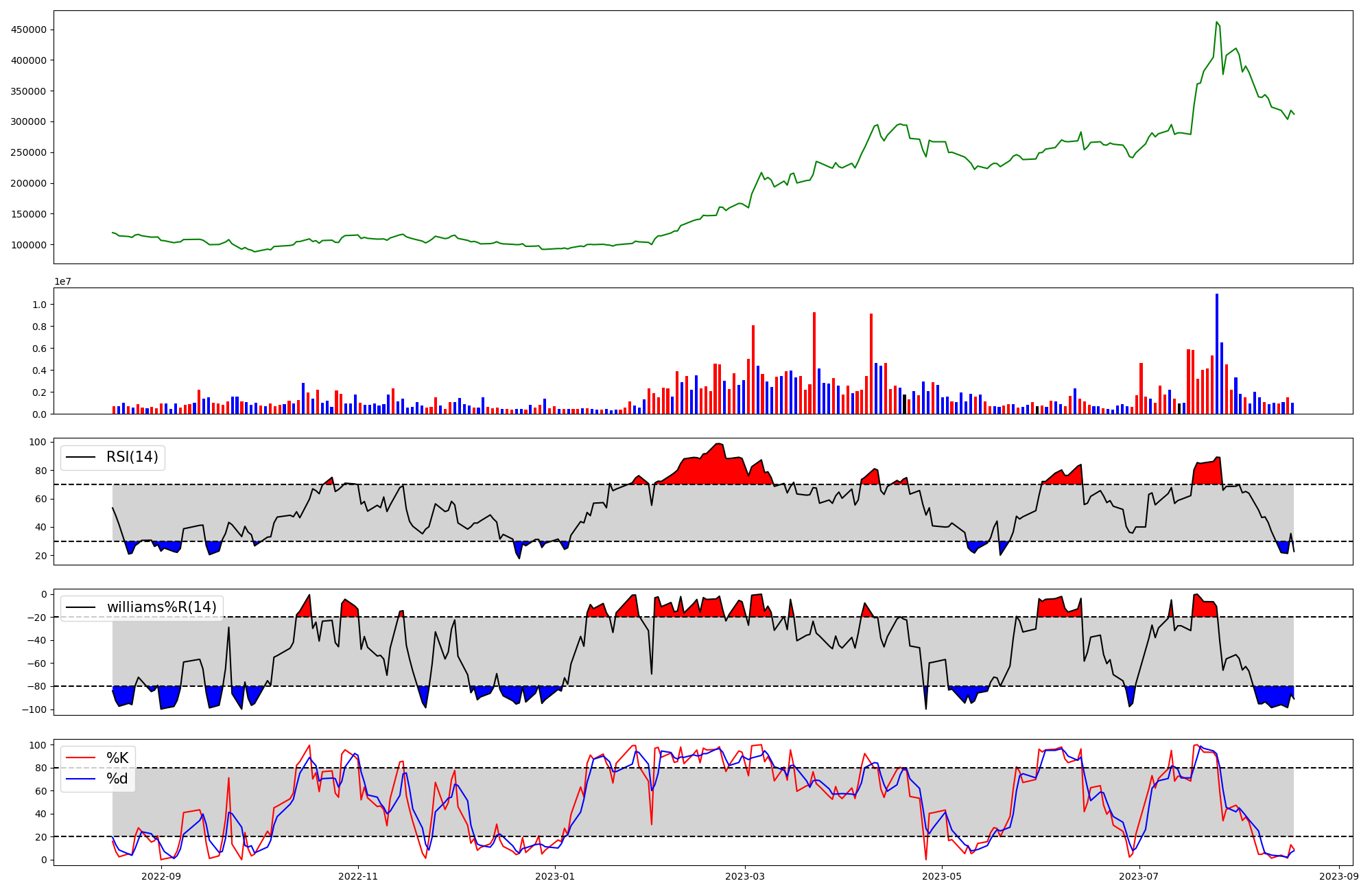Click the 450000 price axis label
This screenshot has width=1372, height=892.
pos(28,30)
